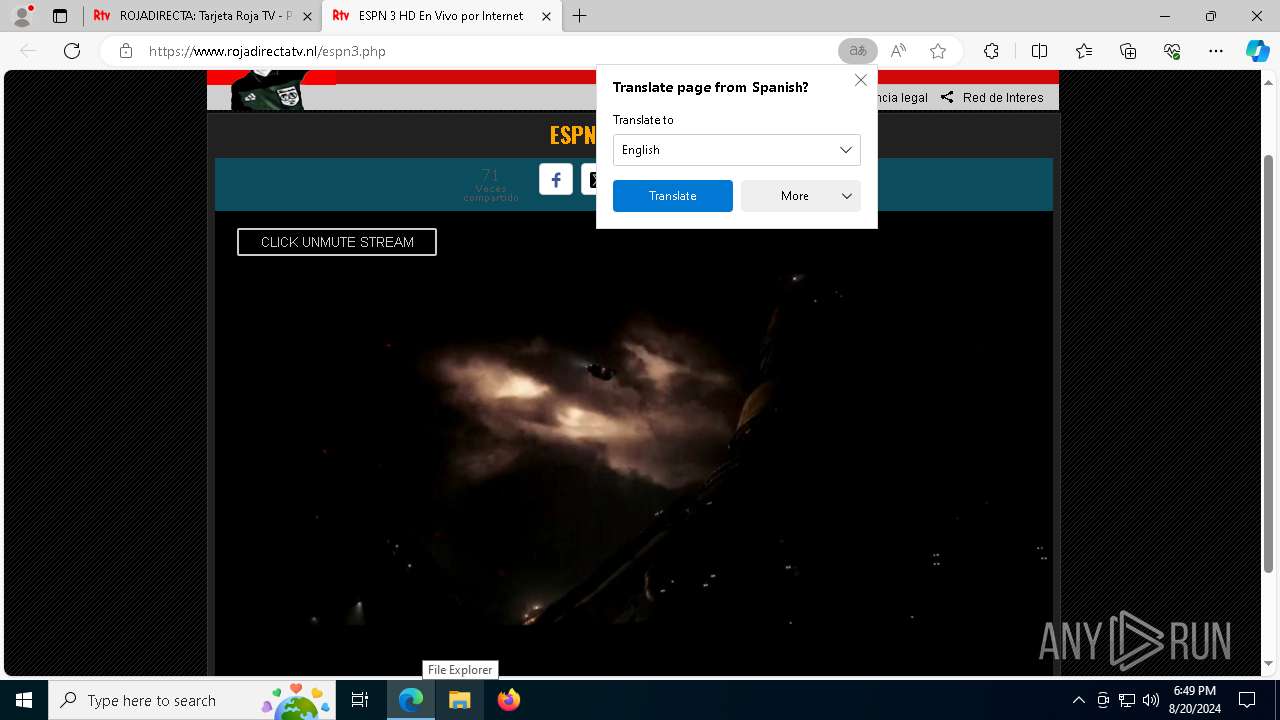Open the Extensions puzzle icon
The height and width of the screenshot is (720, 1280).
[991, 51]
